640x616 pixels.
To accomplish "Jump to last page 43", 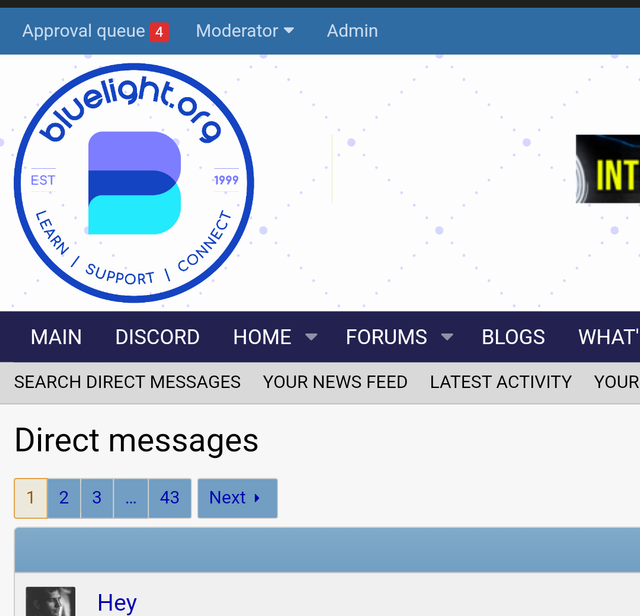I will coord(170,498).
